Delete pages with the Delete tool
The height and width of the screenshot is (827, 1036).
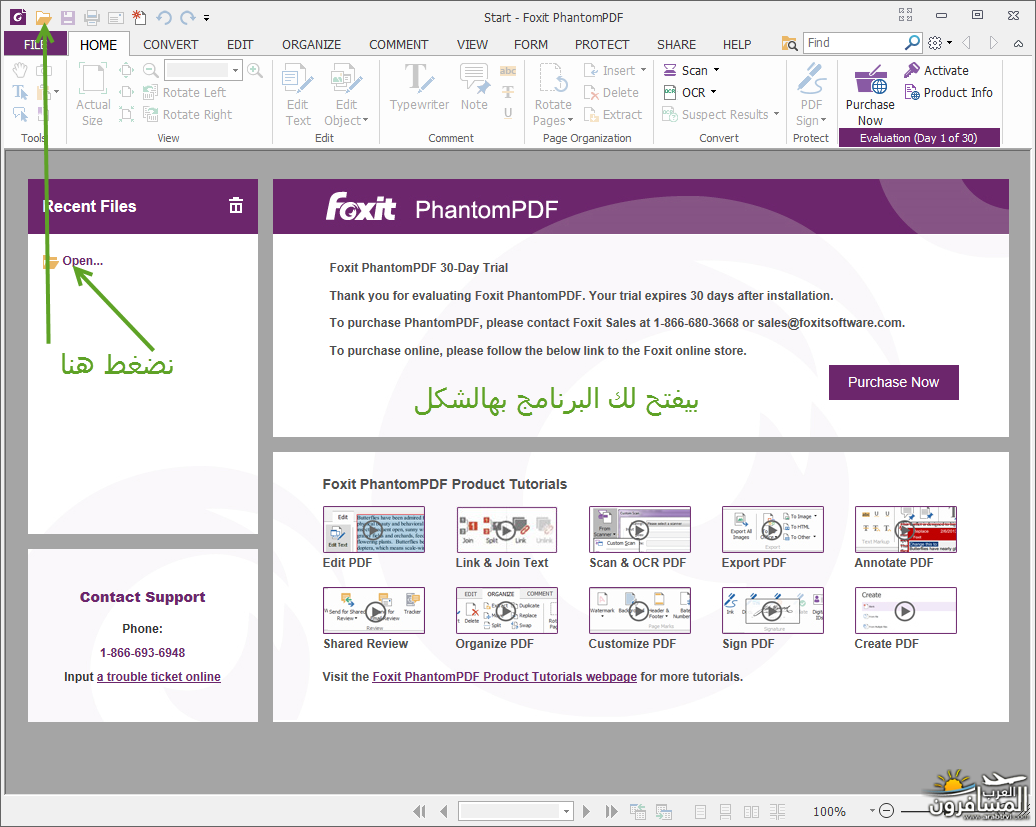tap(612, 92)
